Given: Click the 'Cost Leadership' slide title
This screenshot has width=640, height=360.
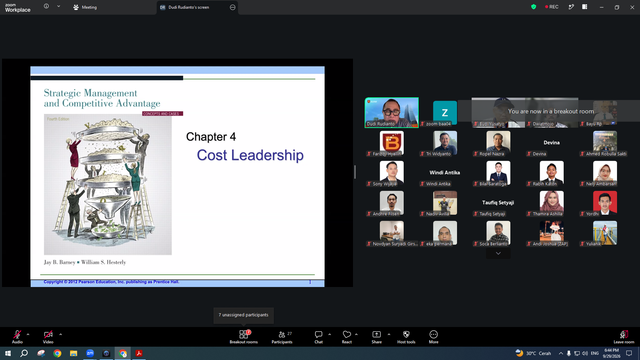Looking at the screenshot, I should 250,155.
